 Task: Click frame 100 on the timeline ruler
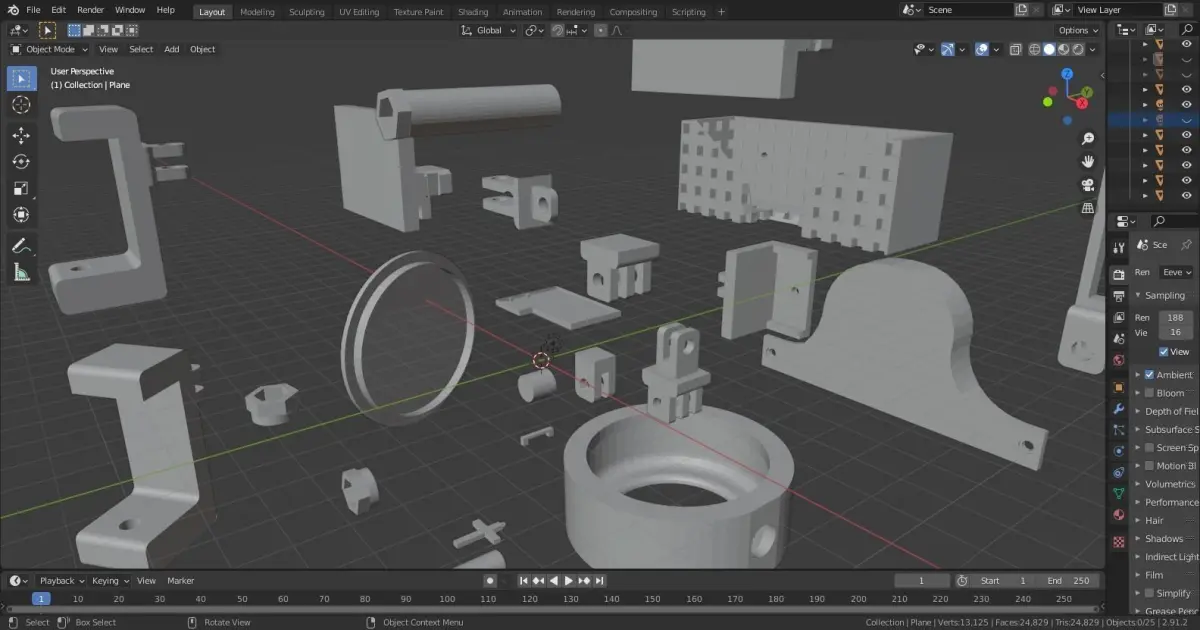click(x=447, y=599)
